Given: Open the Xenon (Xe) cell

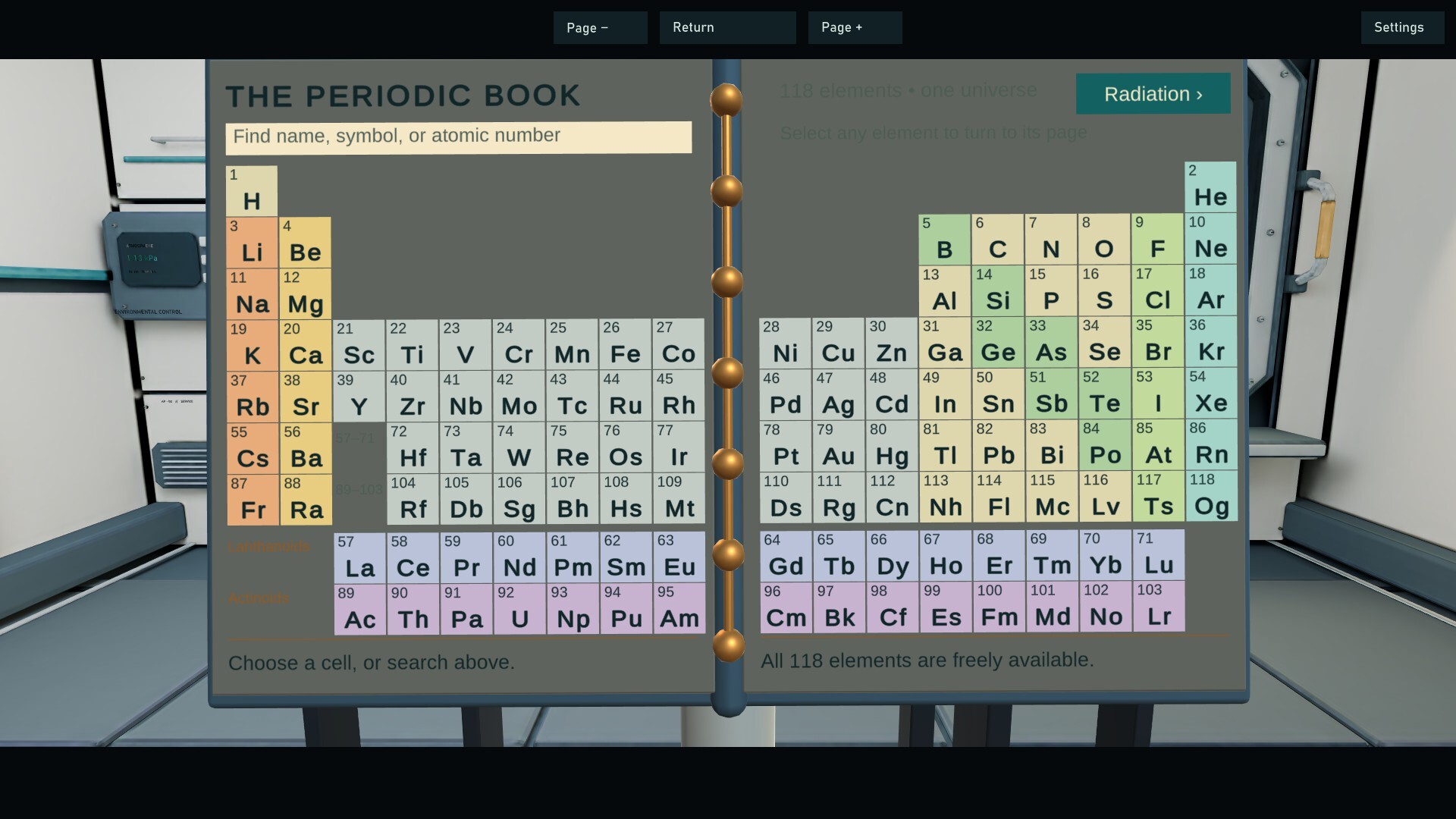Looking at the screenshot, I should [x=1211, y=393].
